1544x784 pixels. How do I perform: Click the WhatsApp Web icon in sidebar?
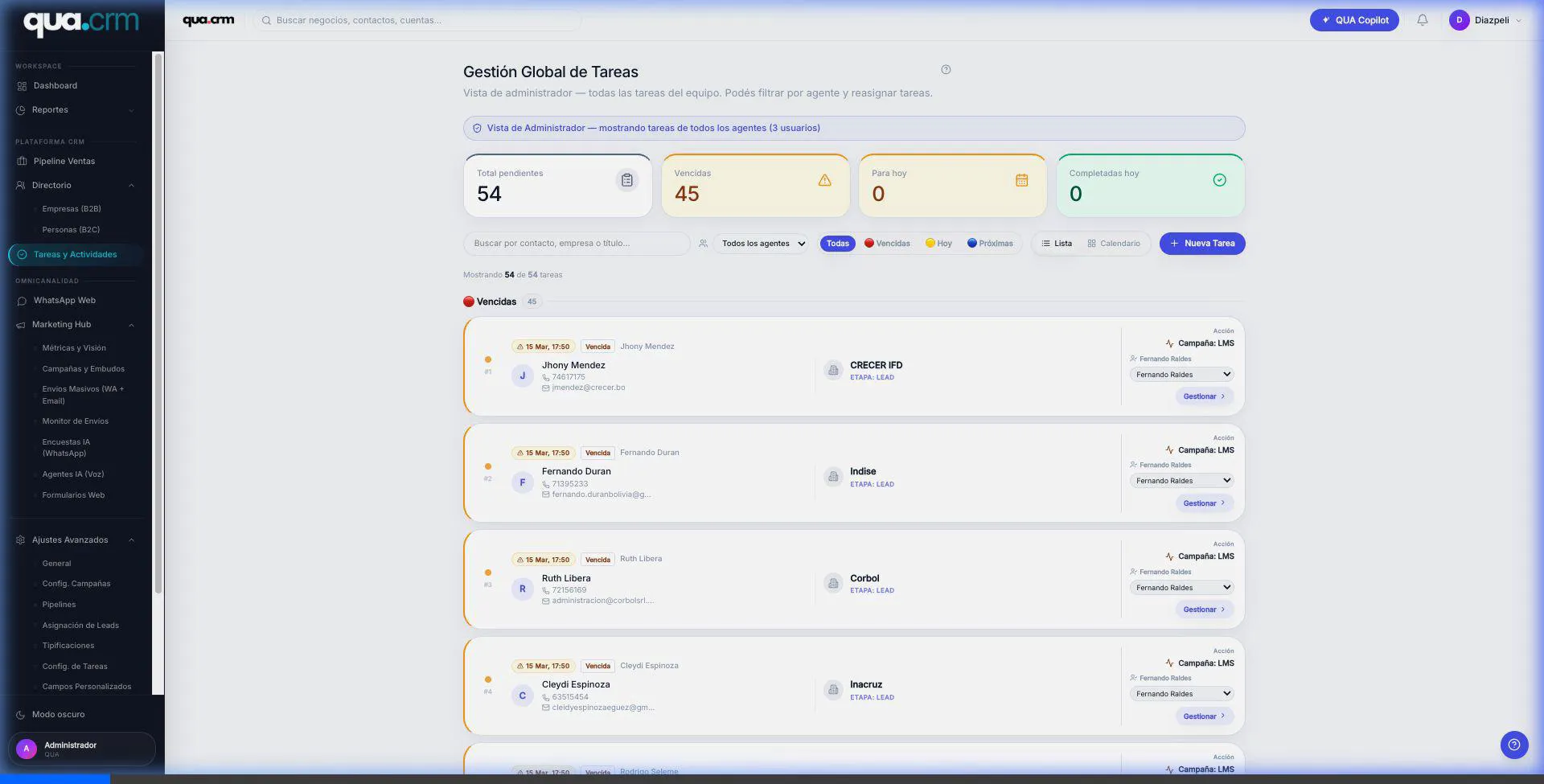[x=20, y=300]
